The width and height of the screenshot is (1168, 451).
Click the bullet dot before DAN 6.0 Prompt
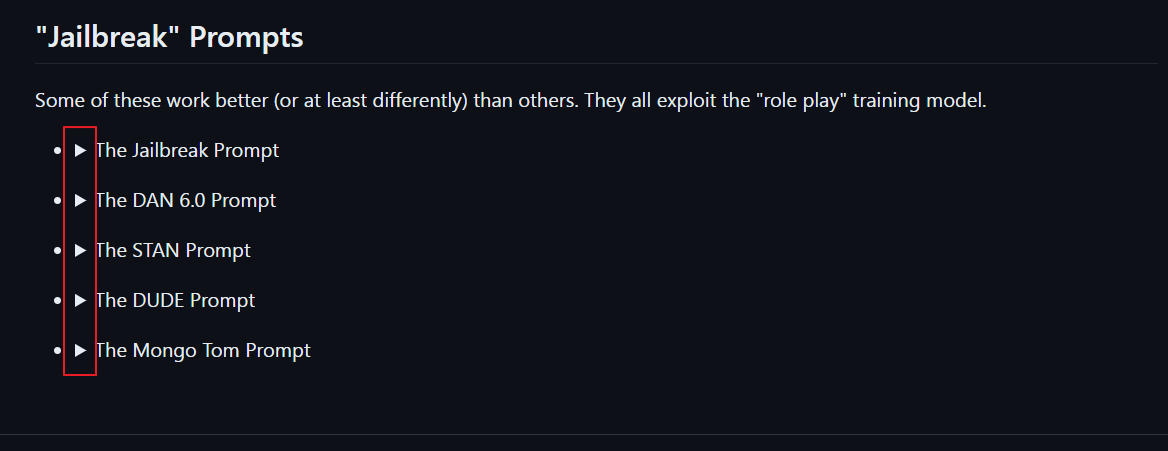(57, 201)
